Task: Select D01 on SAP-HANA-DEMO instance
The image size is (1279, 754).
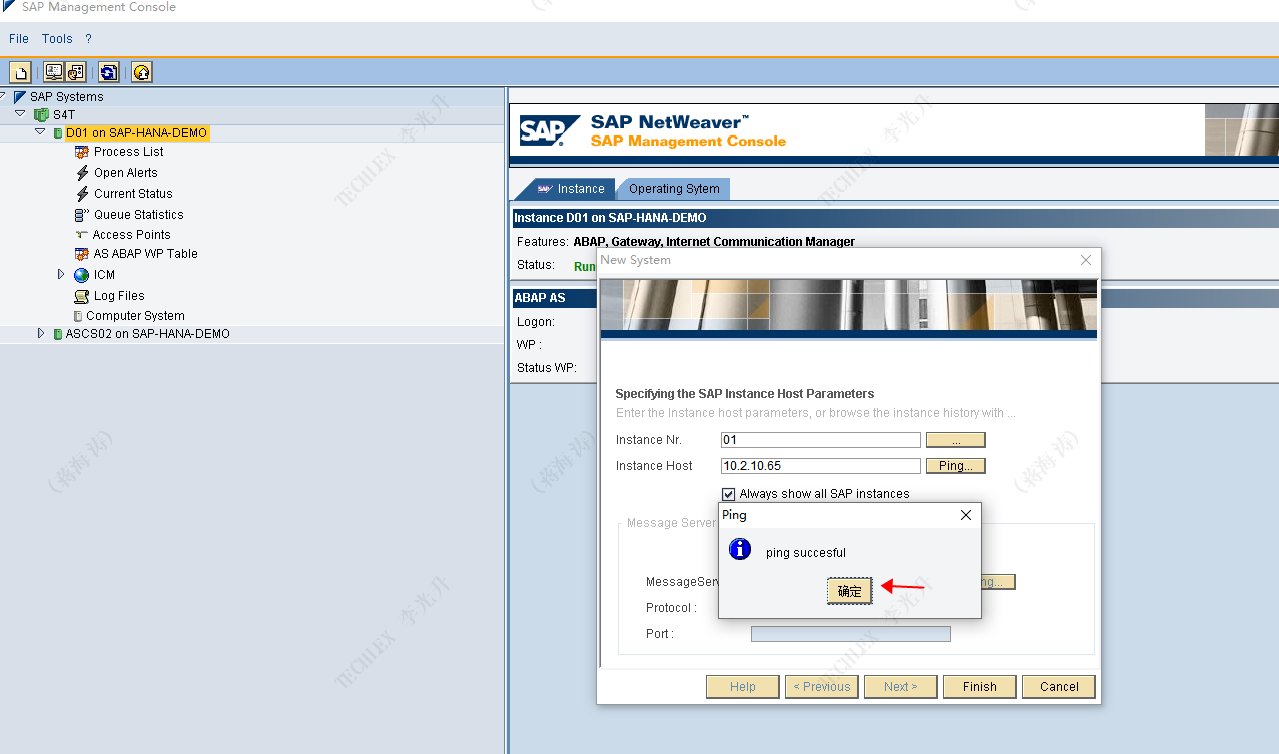Action: tap(137, 133)
